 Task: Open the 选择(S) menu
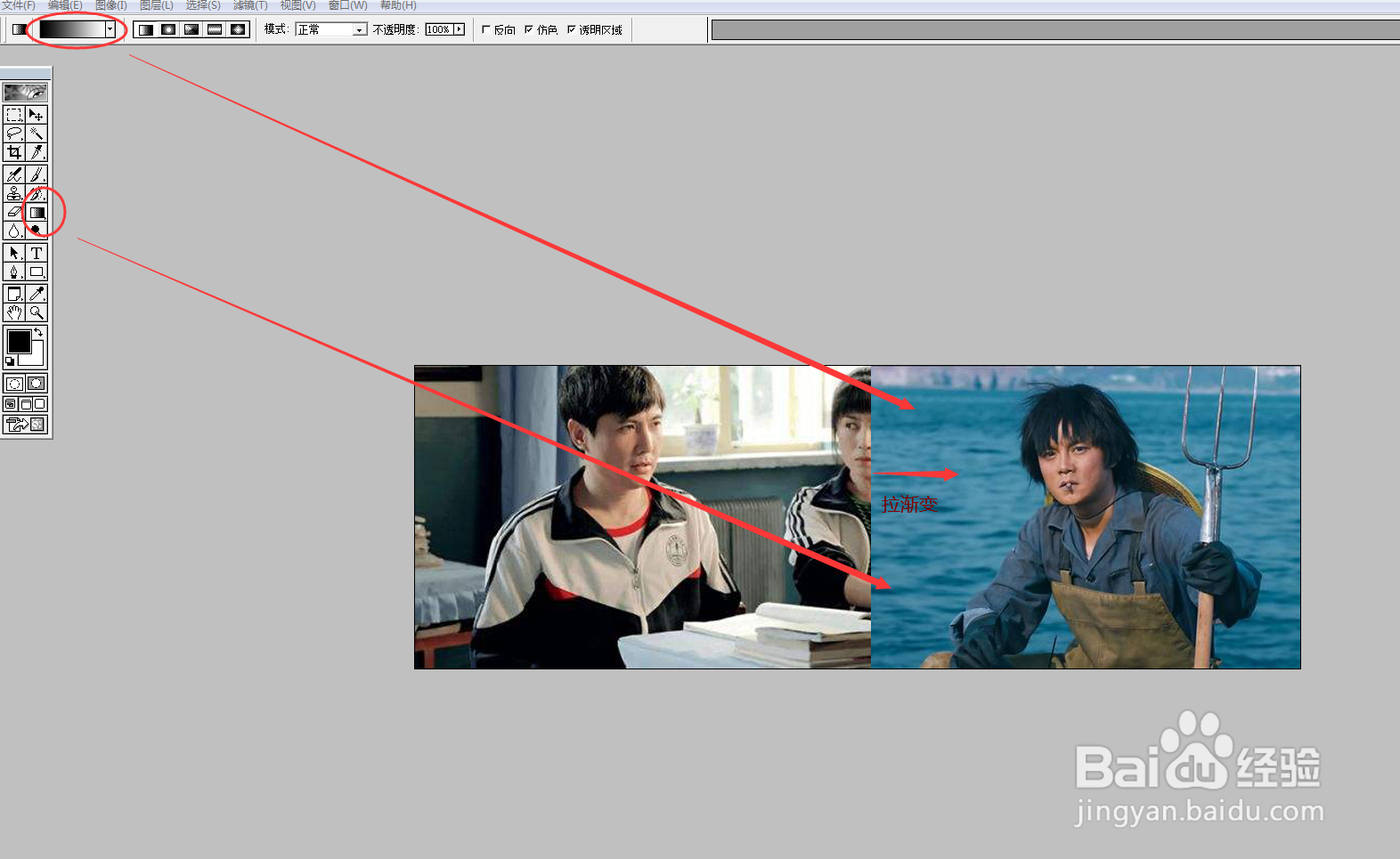point(203,5)
